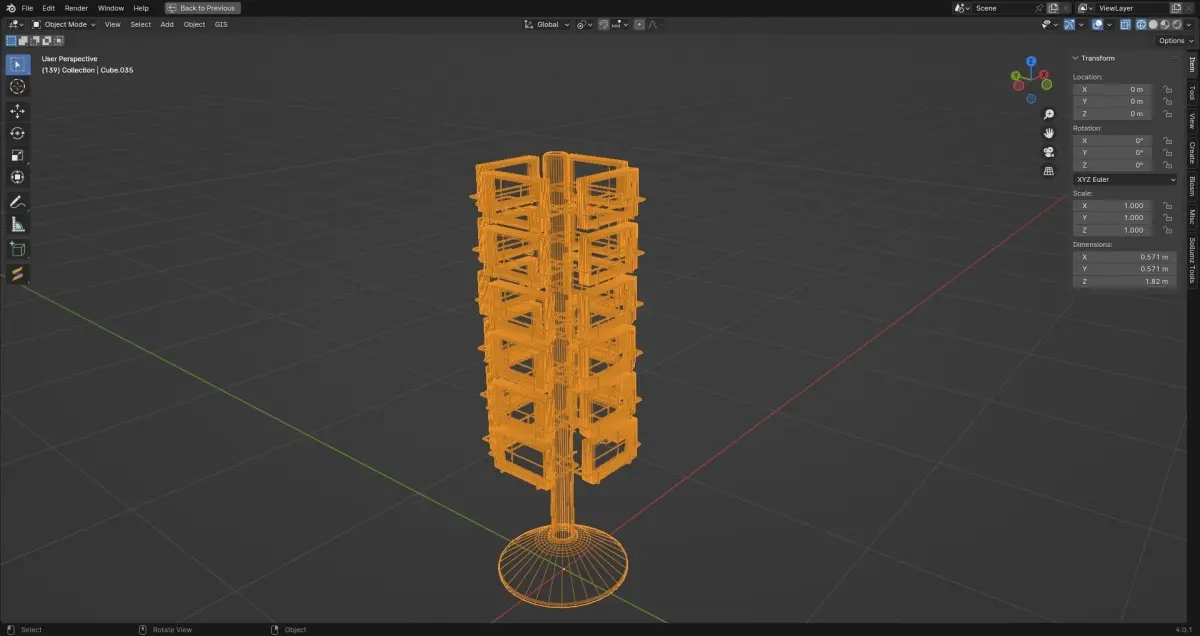Switch to Solid shading
The height and width of the screenshot is (636, 1200).
click(1153, 24)
